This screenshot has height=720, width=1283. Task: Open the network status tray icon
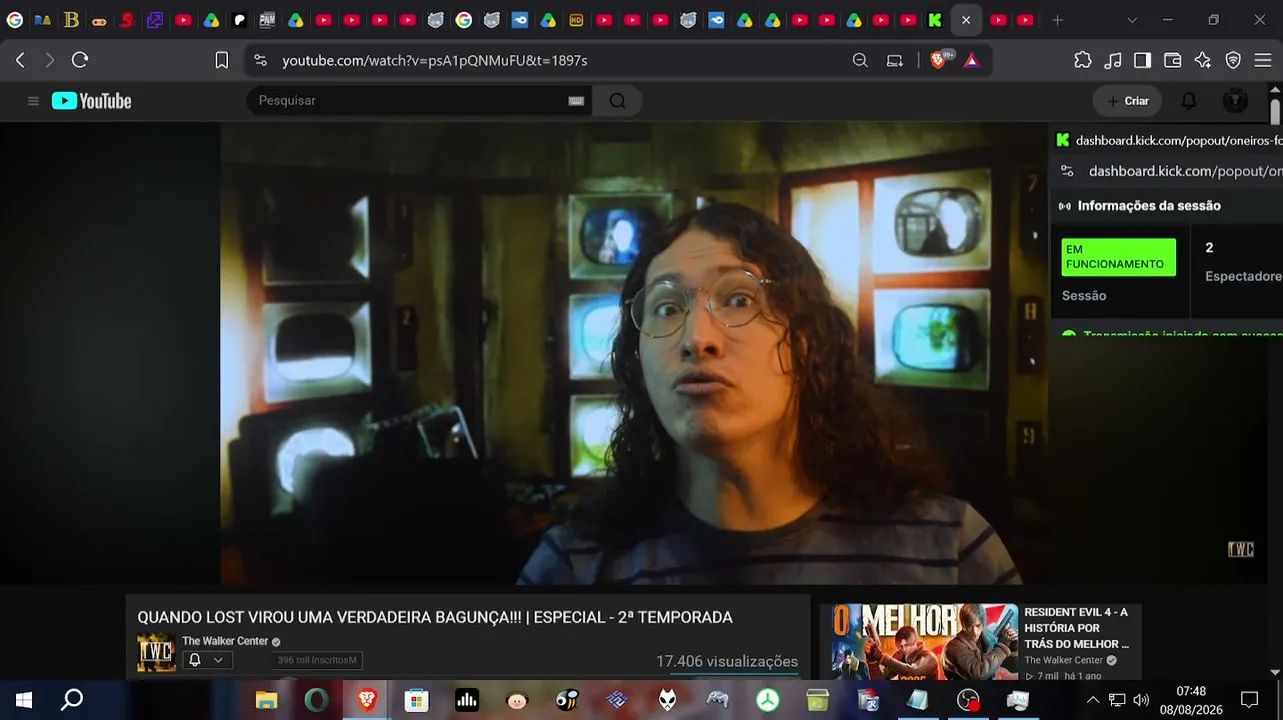[1117, 700]
